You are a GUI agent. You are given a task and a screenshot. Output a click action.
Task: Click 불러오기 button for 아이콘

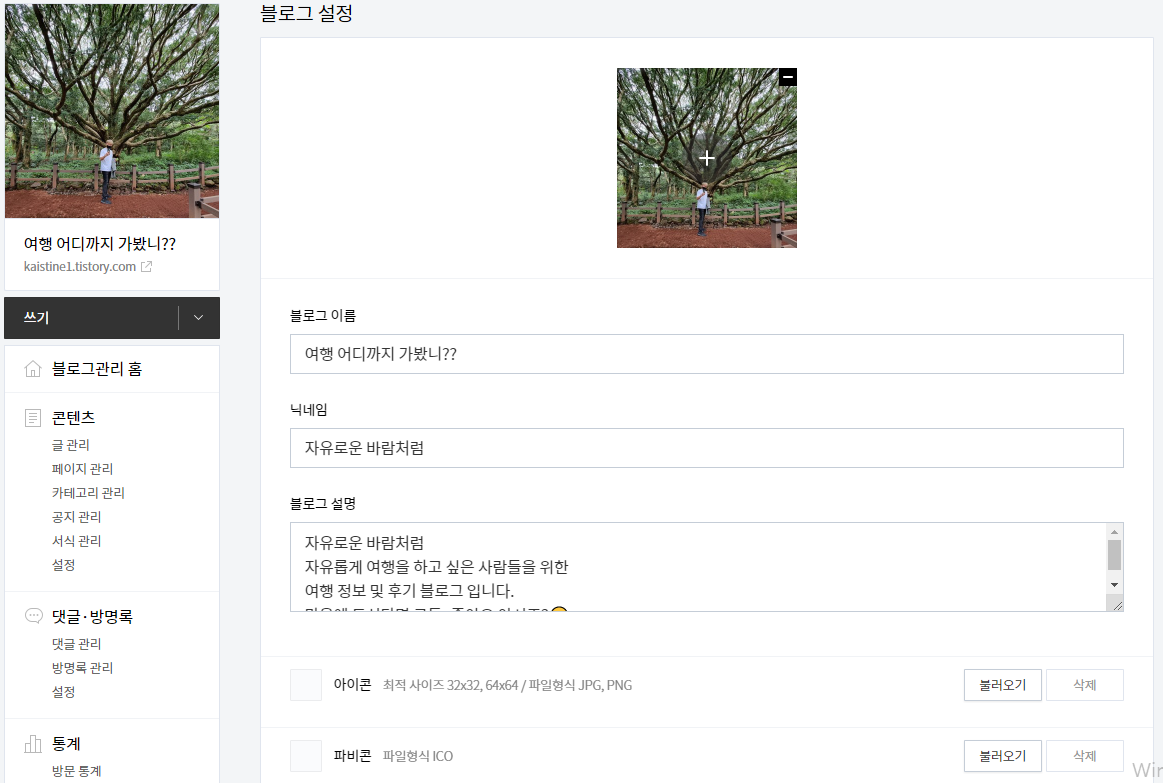coord(1003,685)
